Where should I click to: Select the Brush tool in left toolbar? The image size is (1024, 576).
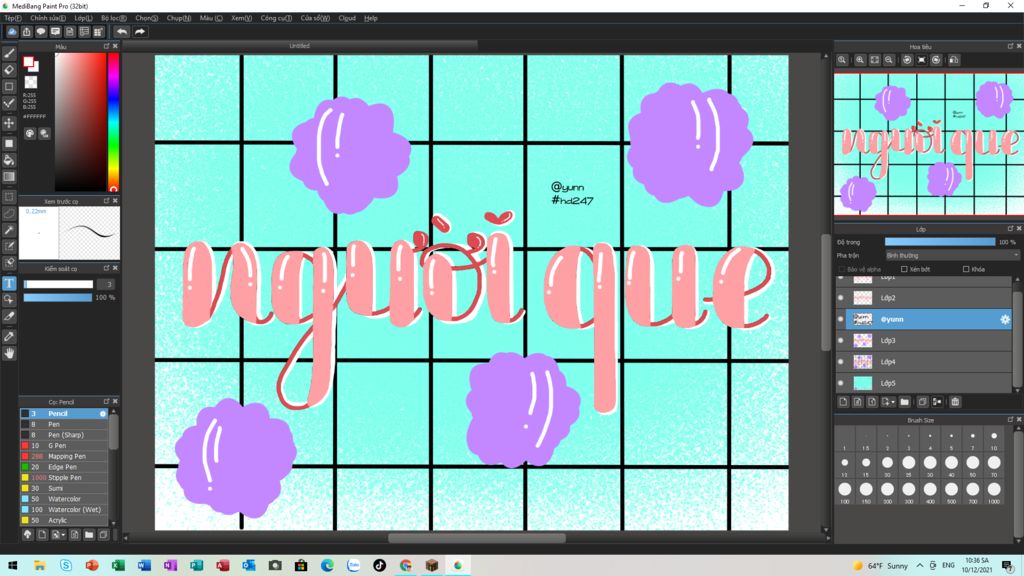pyautogui.click(x=9, y=54)
